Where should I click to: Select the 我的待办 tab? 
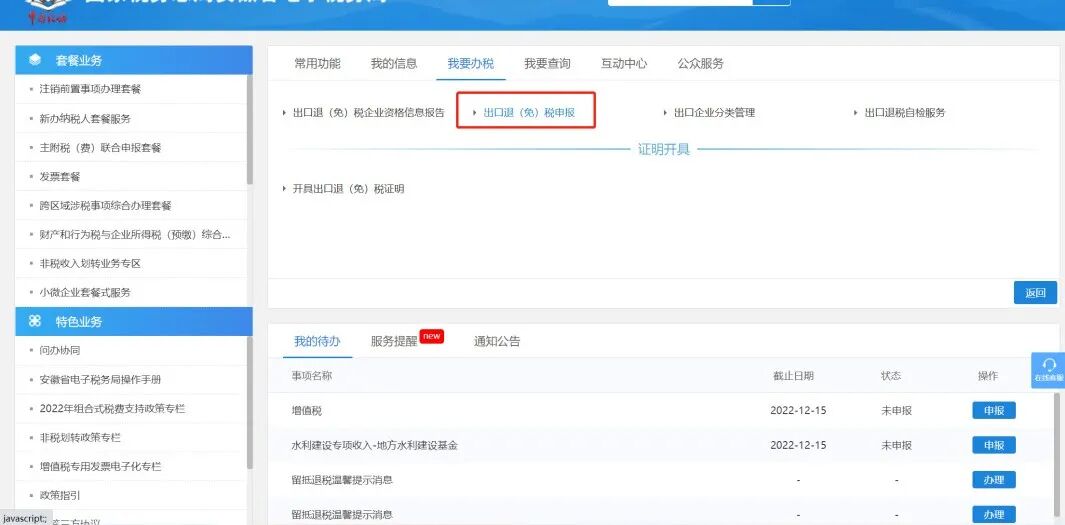(x=317, y=341)
